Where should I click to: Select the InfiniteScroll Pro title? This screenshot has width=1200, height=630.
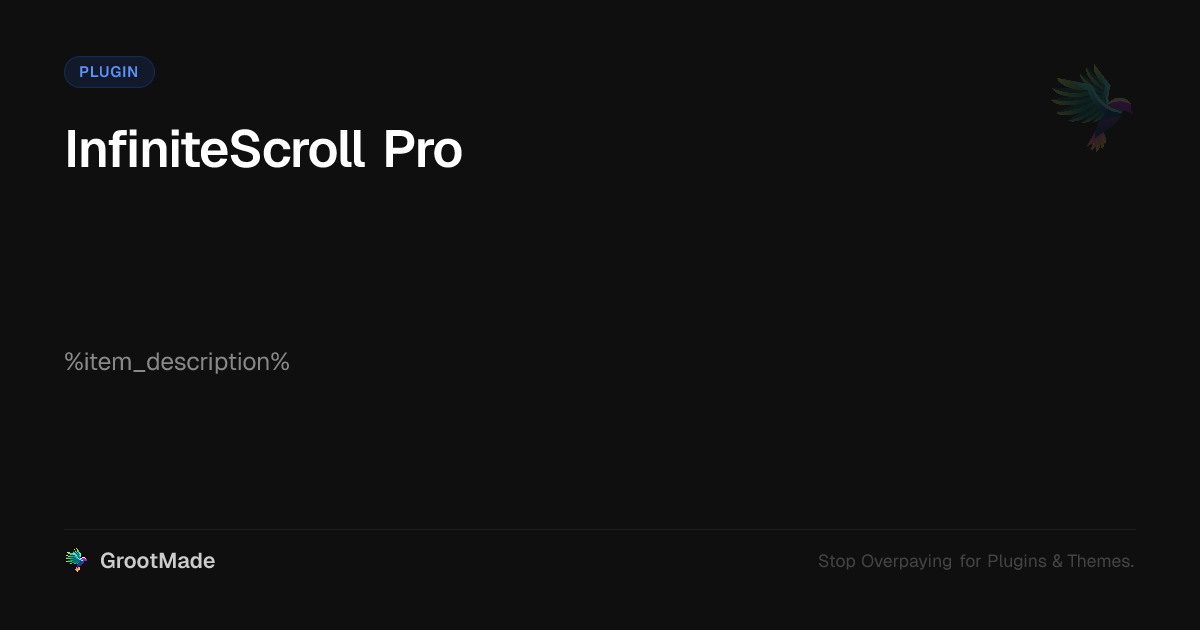pos(264,150)
